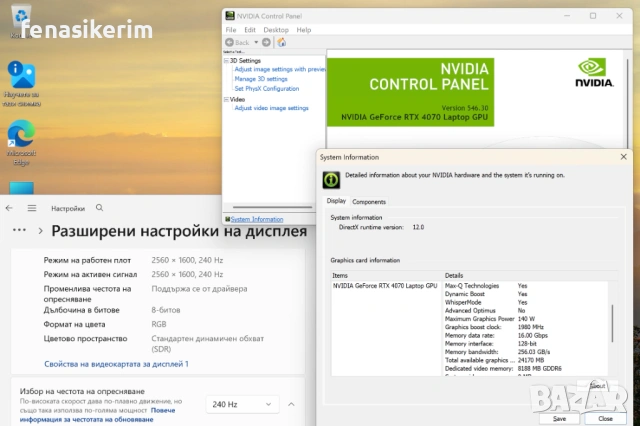This screenshot has height=426, width=640.
Task: Open Set PhysX Configuration
Action: point(267,89)
